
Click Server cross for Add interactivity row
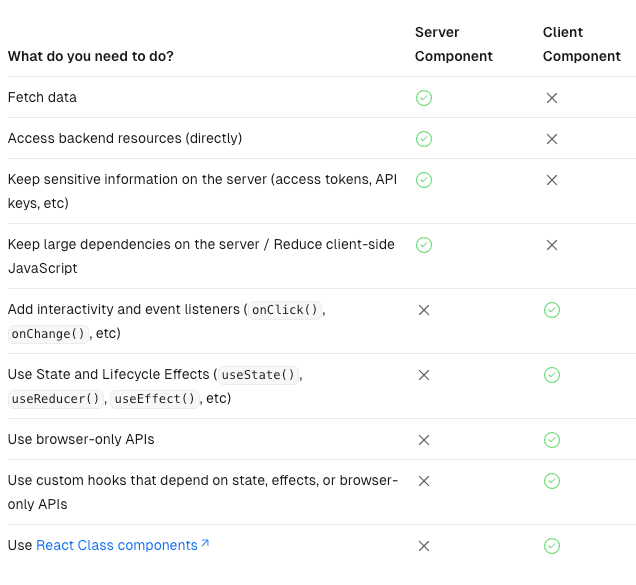(x=424, y=310)
